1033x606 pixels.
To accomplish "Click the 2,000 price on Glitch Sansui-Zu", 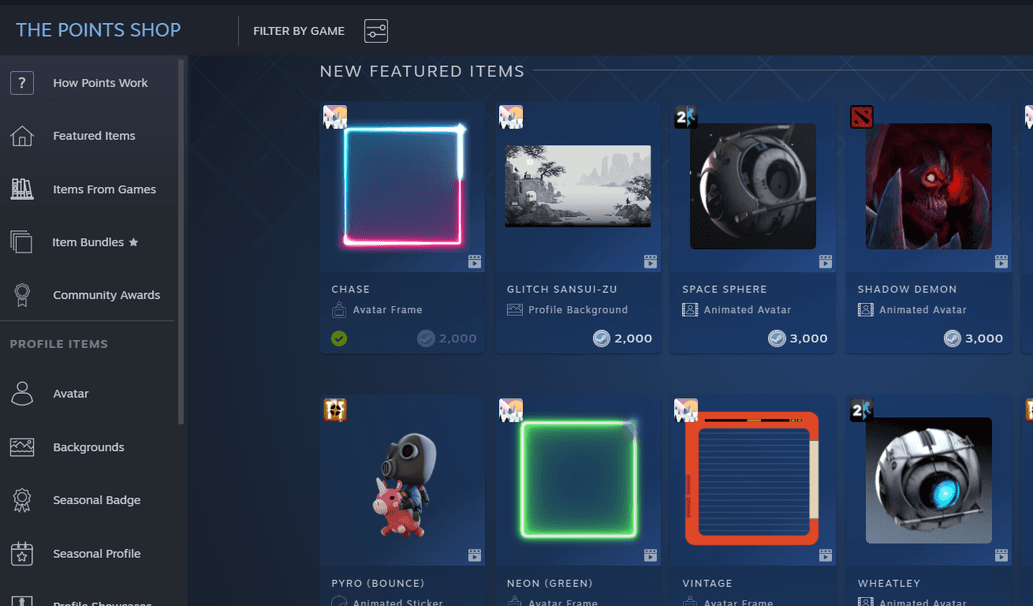I will pos(633,339).
